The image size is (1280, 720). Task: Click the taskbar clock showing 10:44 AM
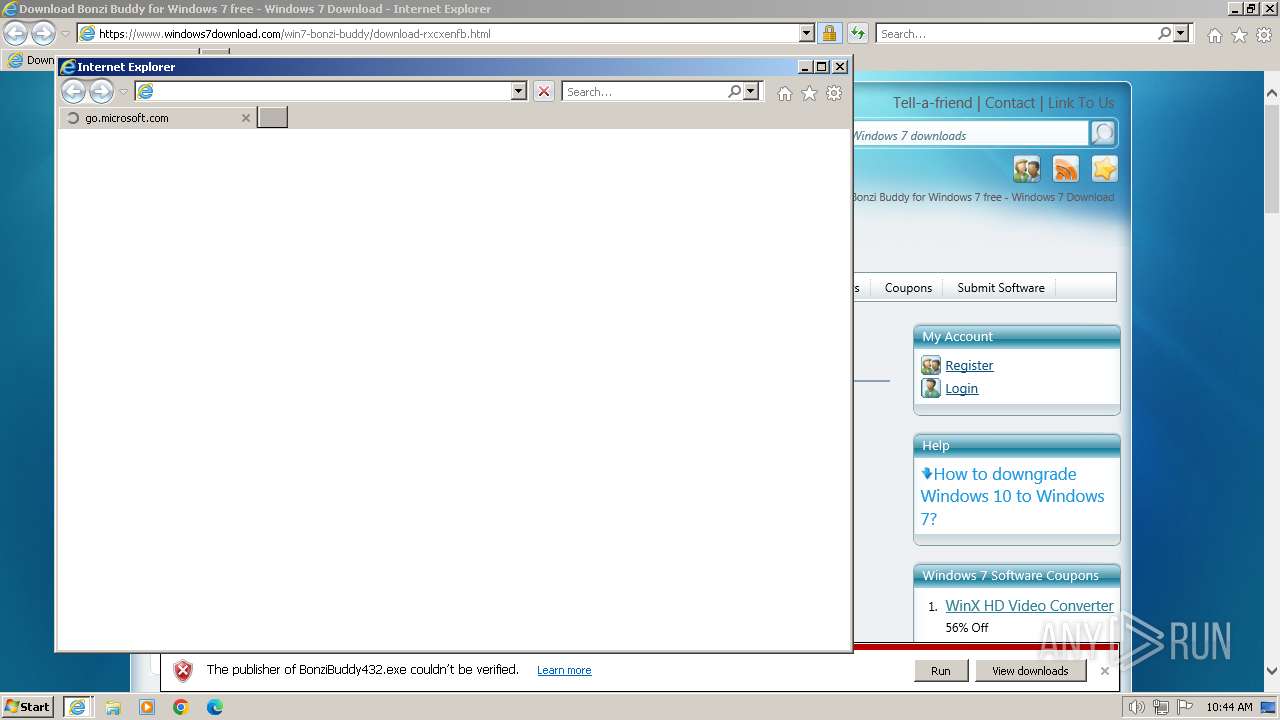1229,707
